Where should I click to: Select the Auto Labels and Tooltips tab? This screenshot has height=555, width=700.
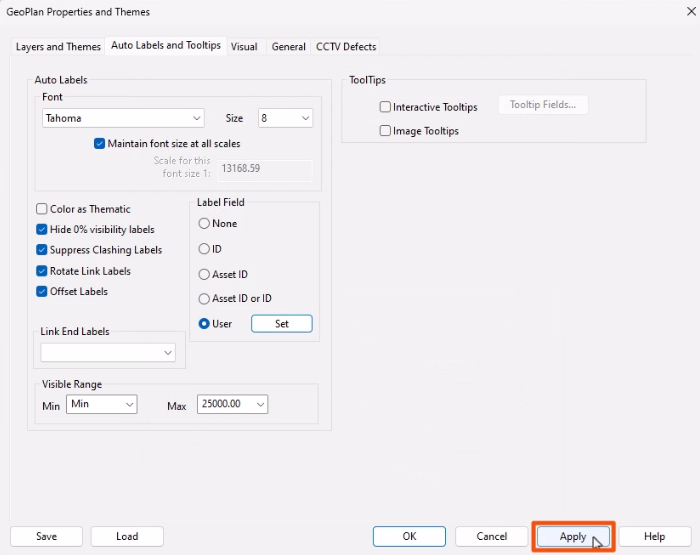pos(166,46)
